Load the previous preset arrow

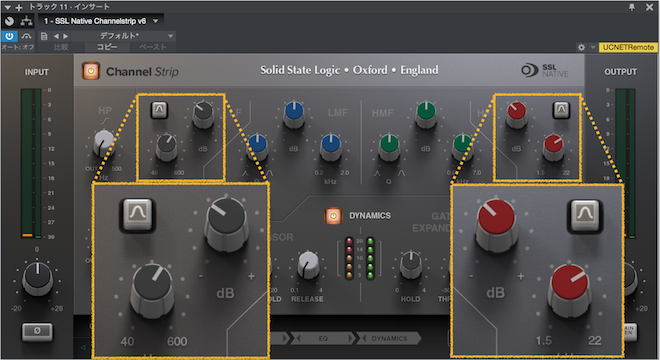click(56, 36)
